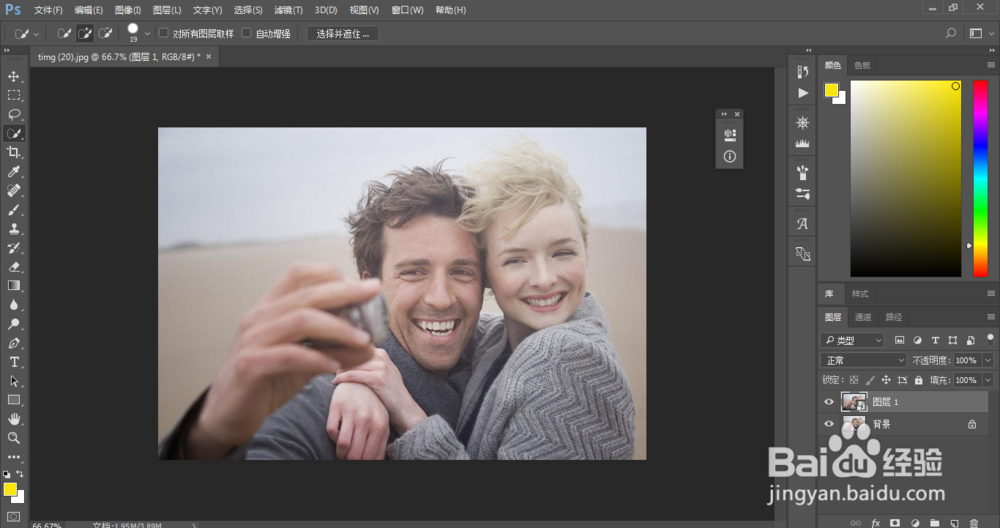Toggle lock transparent pixels

[854, 380]
